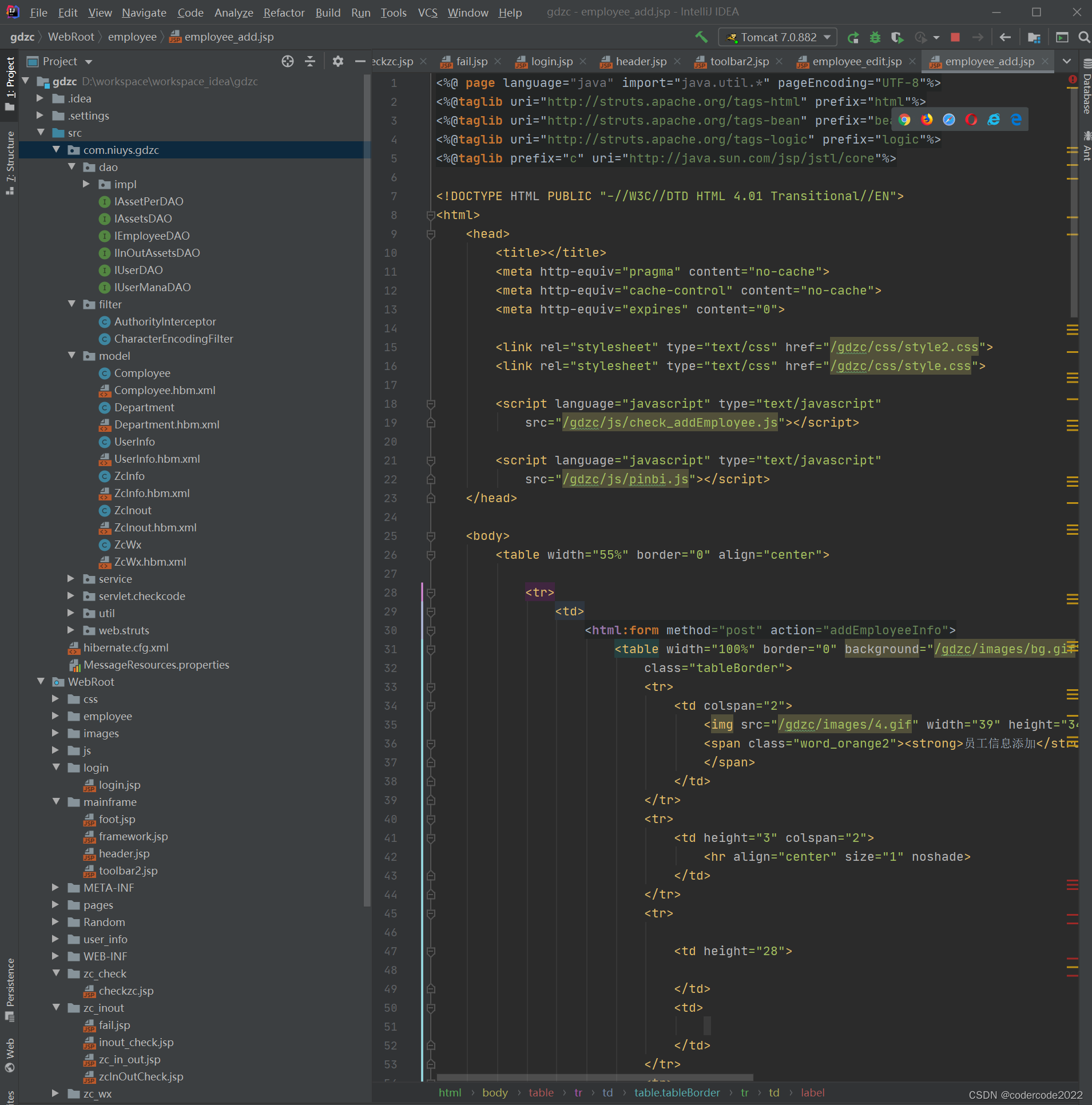The height and width of the screenshot is (1105, 1092).
Task: Collapse all in the Project panel
Action: point(310,61)
